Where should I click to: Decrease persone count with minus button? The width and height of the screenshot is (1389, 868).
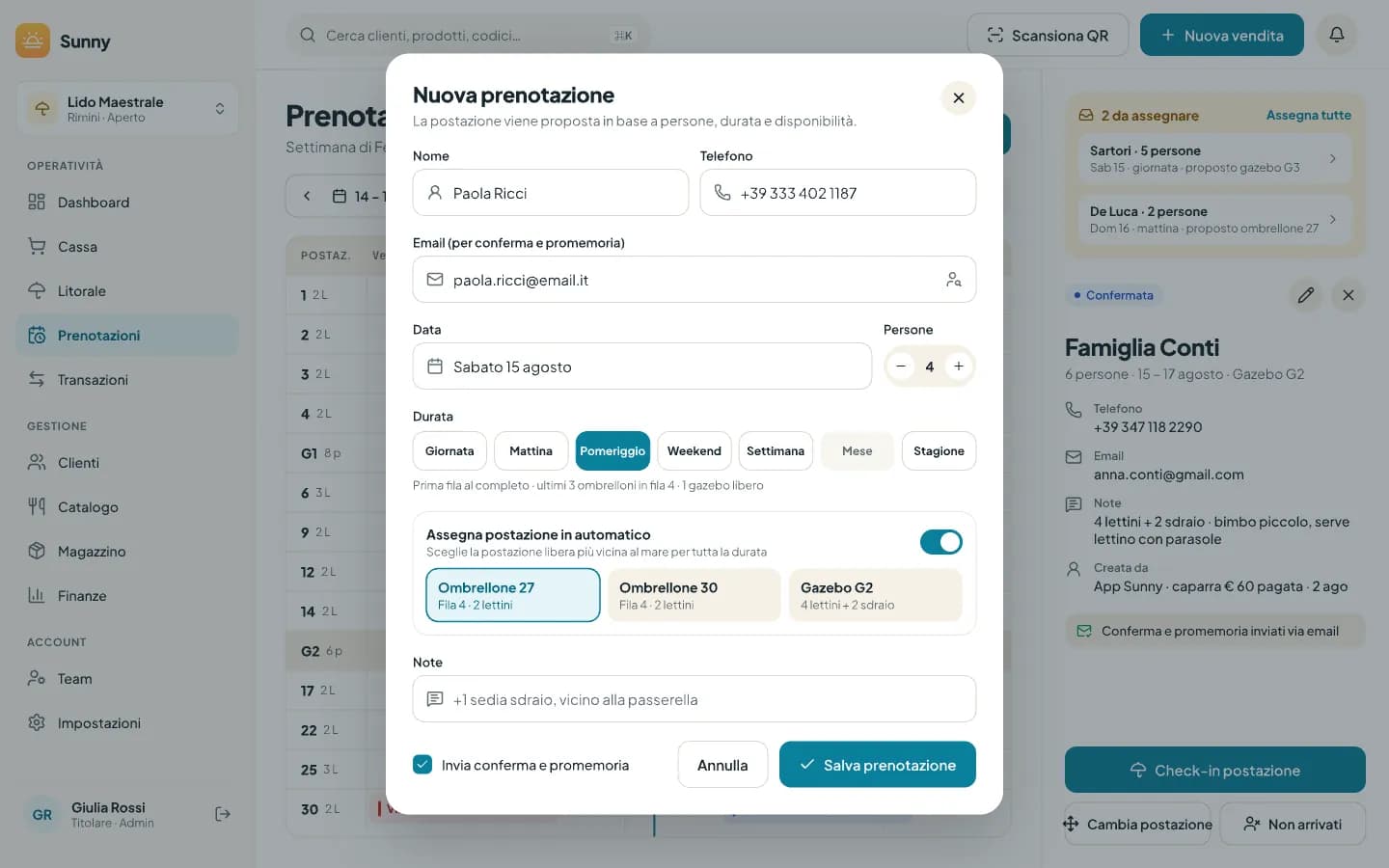pyautogui.click(x=901, y=366)
